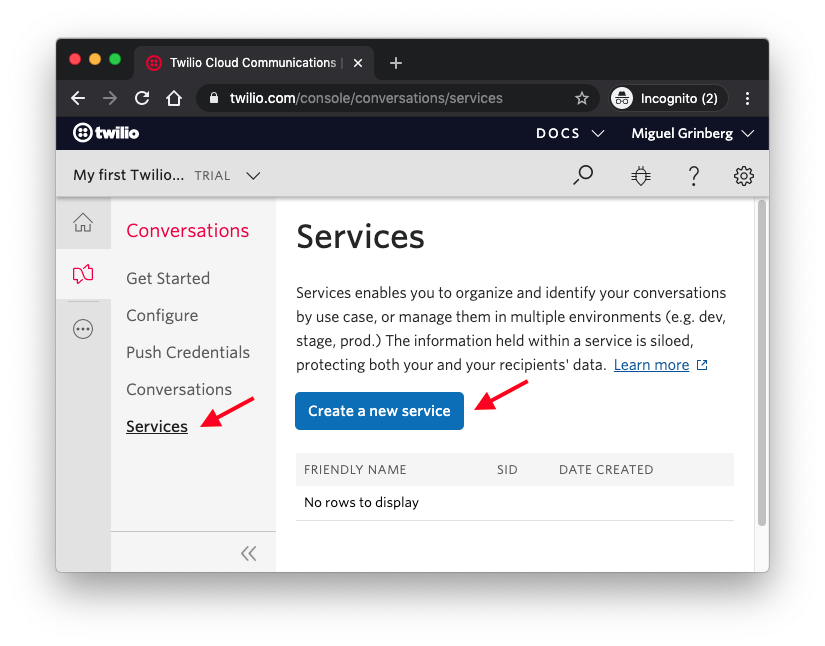Open settings with the gear icon
This screenshot has width=825, height=646.
pos(743,176)
